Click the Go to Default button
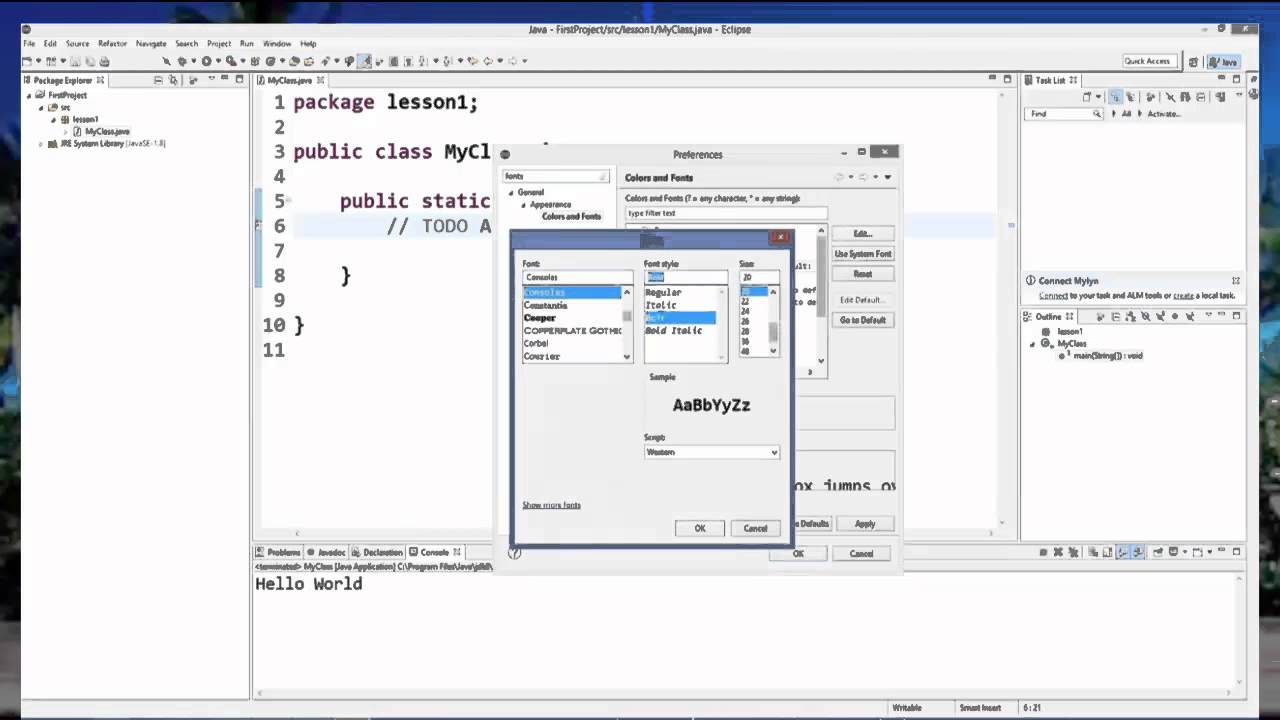This screenshot has height=720, width=1280. tap(863, 320)
